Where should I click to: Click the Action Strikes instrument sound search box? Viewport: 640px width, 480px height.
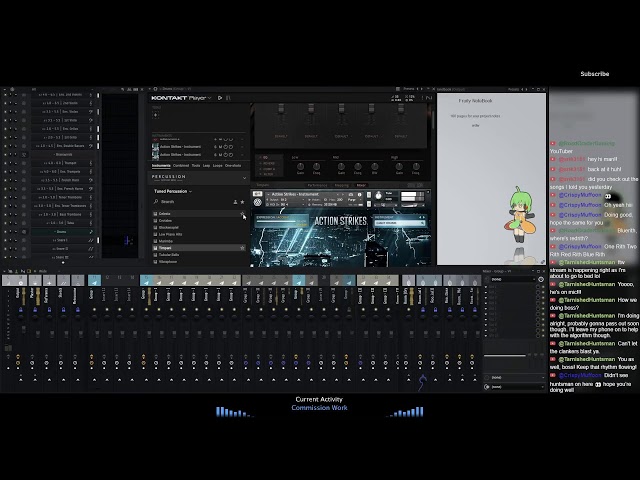(400, 223)
